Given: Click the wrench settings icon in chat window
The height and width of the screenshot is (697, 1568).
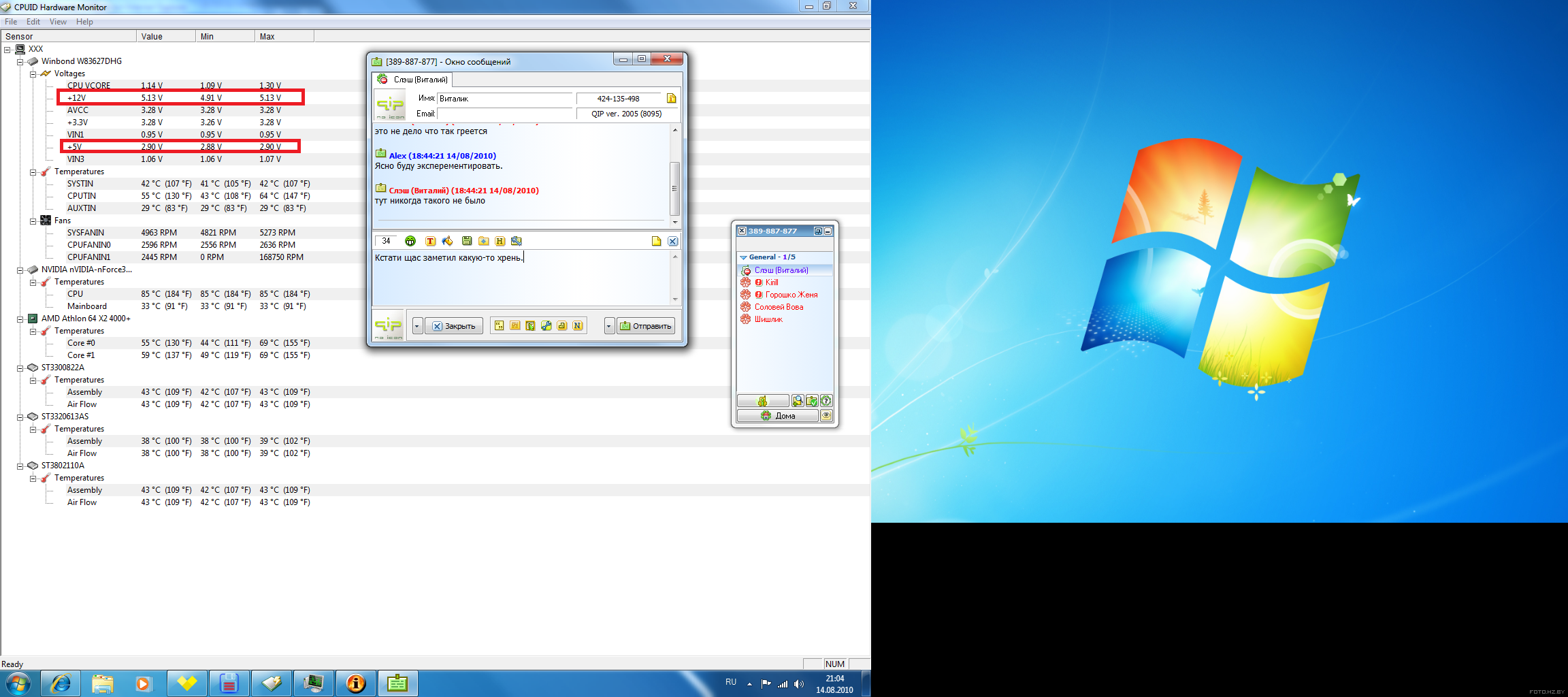Looking at the screenshot, I should point(546,326).
